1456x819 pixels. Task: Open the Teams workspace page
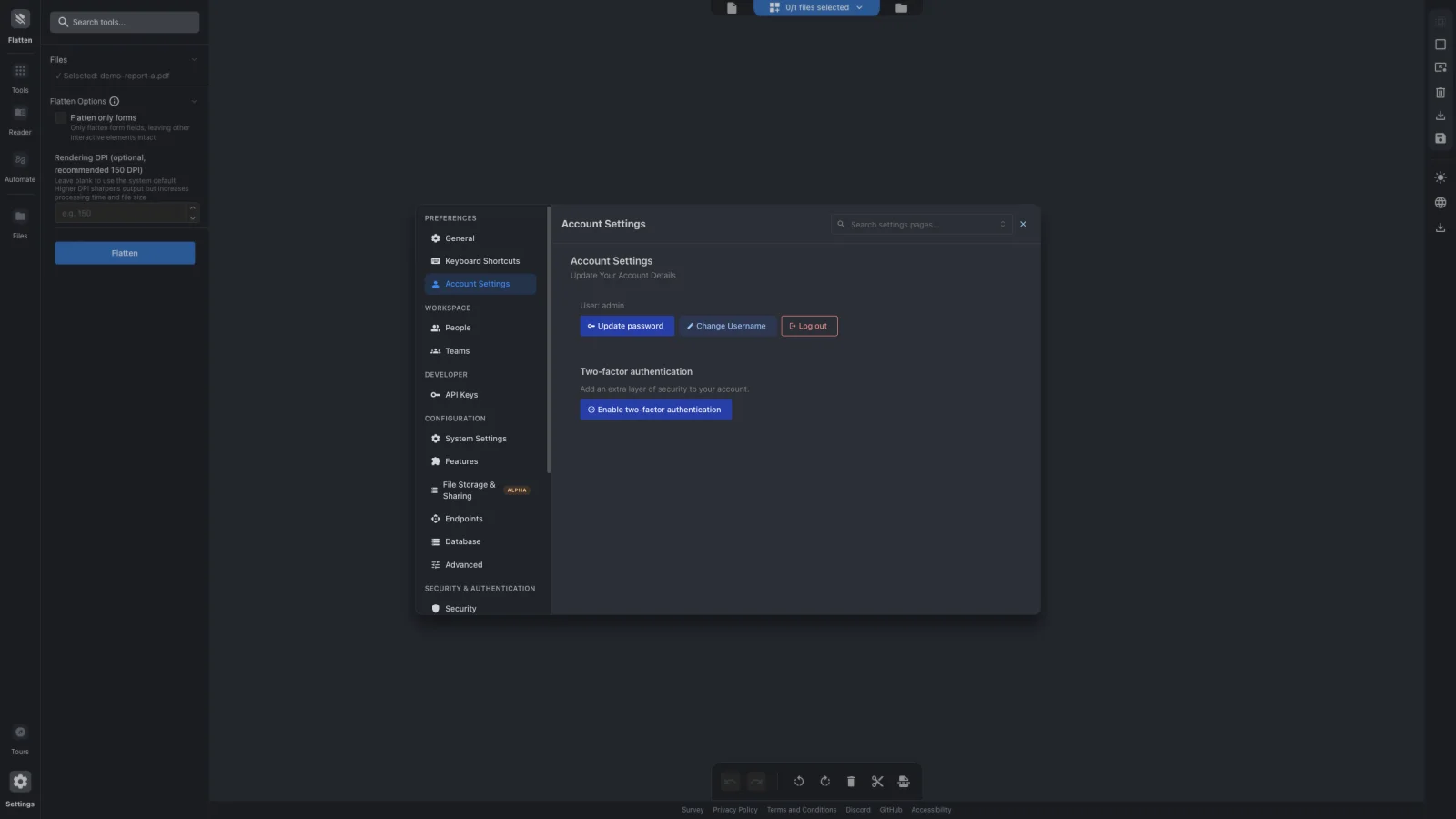click(x=480, y=351)
